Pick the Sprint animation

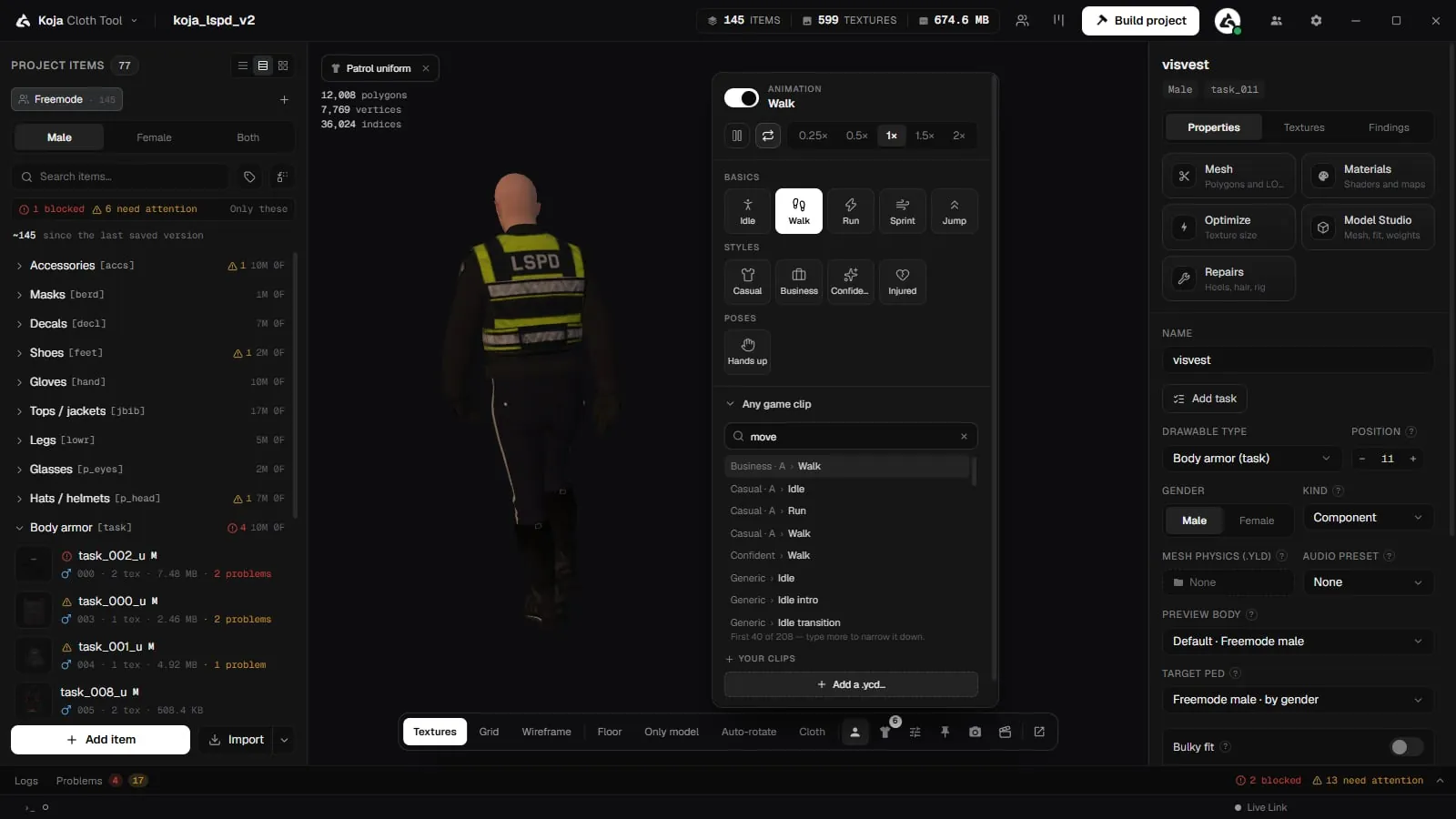click(903, 211)
